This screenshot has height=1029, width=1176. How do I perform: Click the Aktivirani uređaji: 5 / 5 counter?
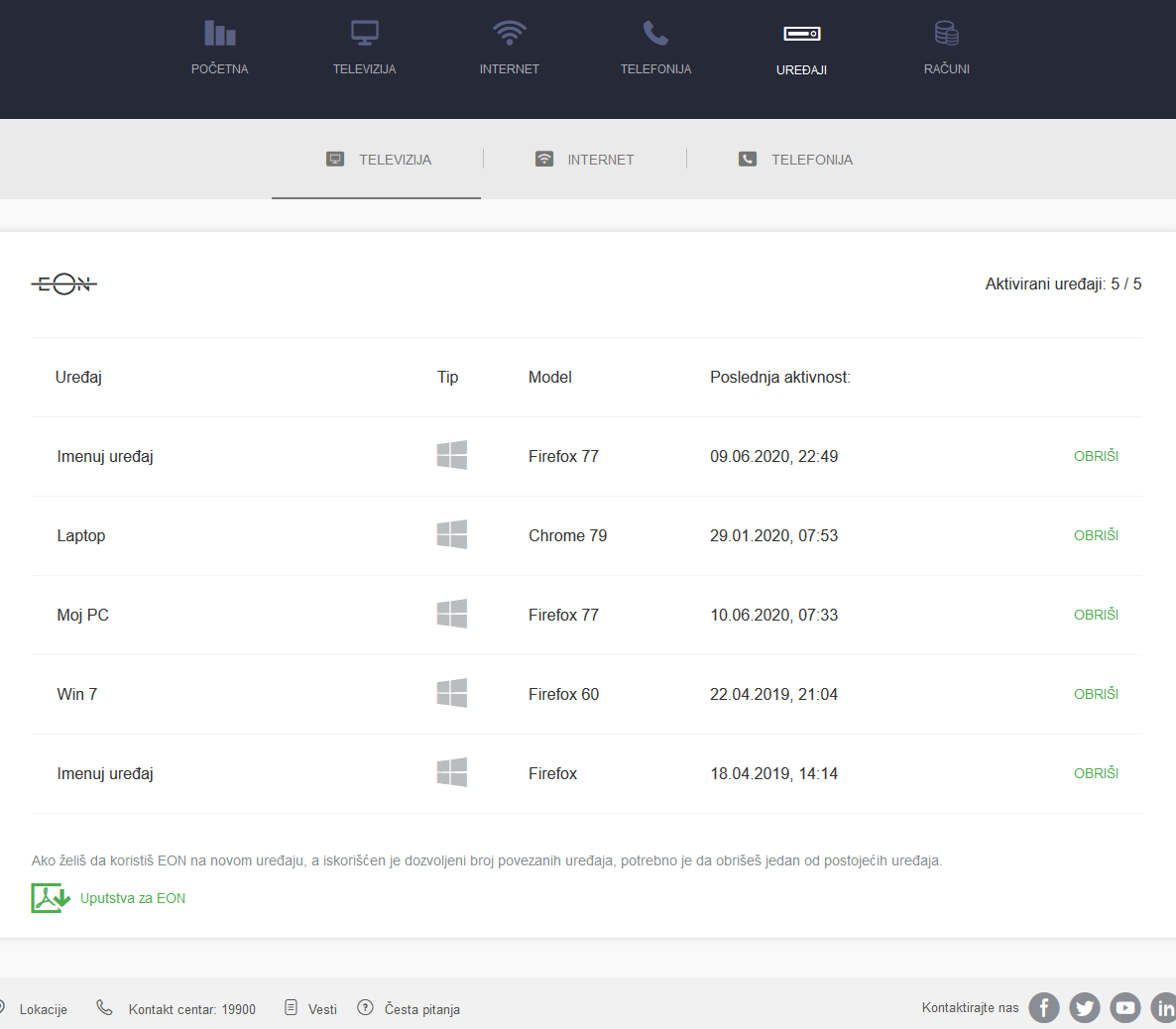1063,285
